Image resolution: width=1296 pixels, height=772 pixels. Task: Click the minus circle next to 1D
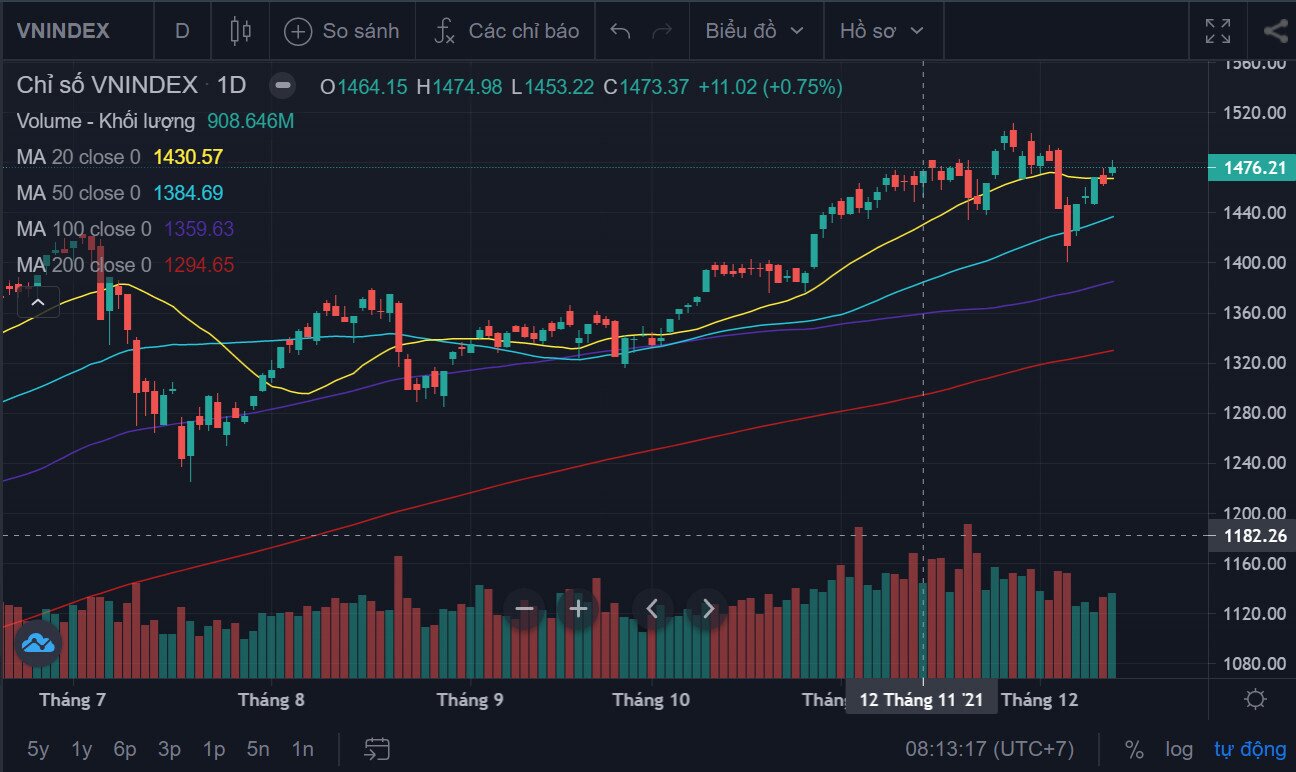tap(283, 86)
